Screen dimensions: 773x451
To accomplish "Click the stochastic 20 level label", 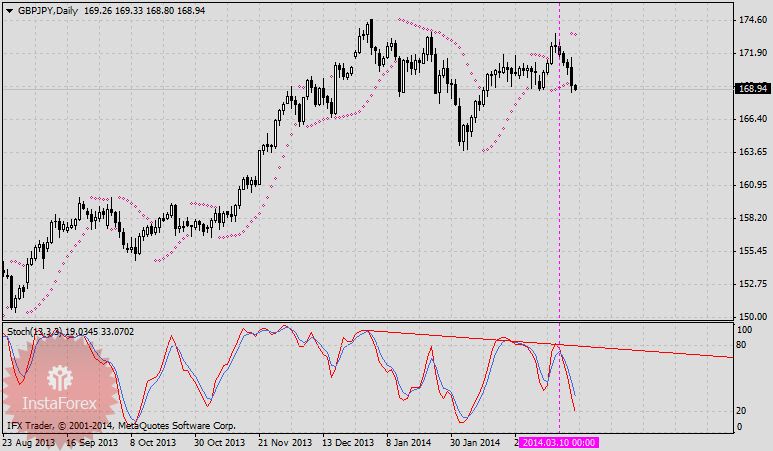I will (x=743, y=410).
